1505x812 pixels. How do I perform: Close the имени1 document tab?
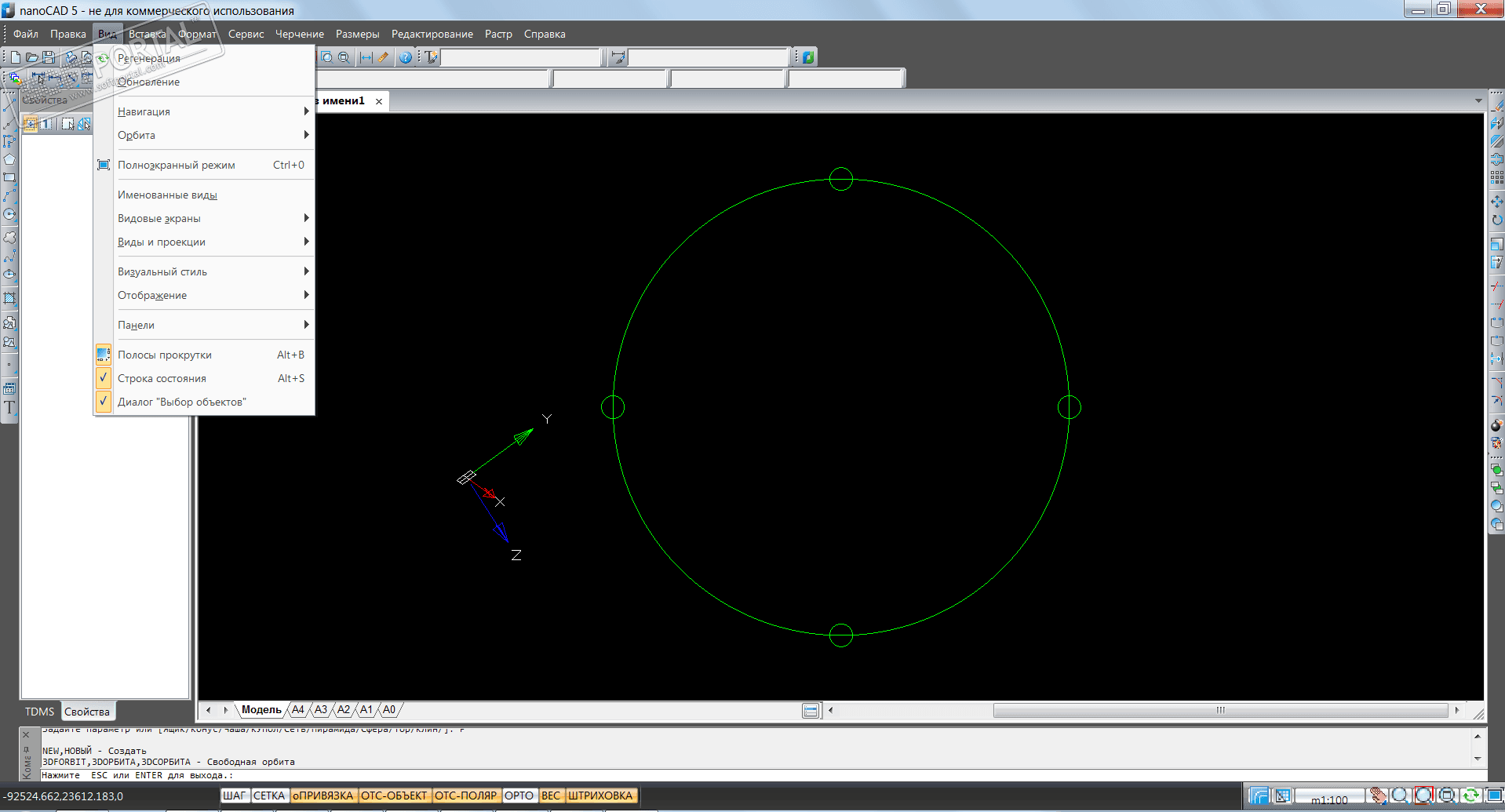(379, 101)
